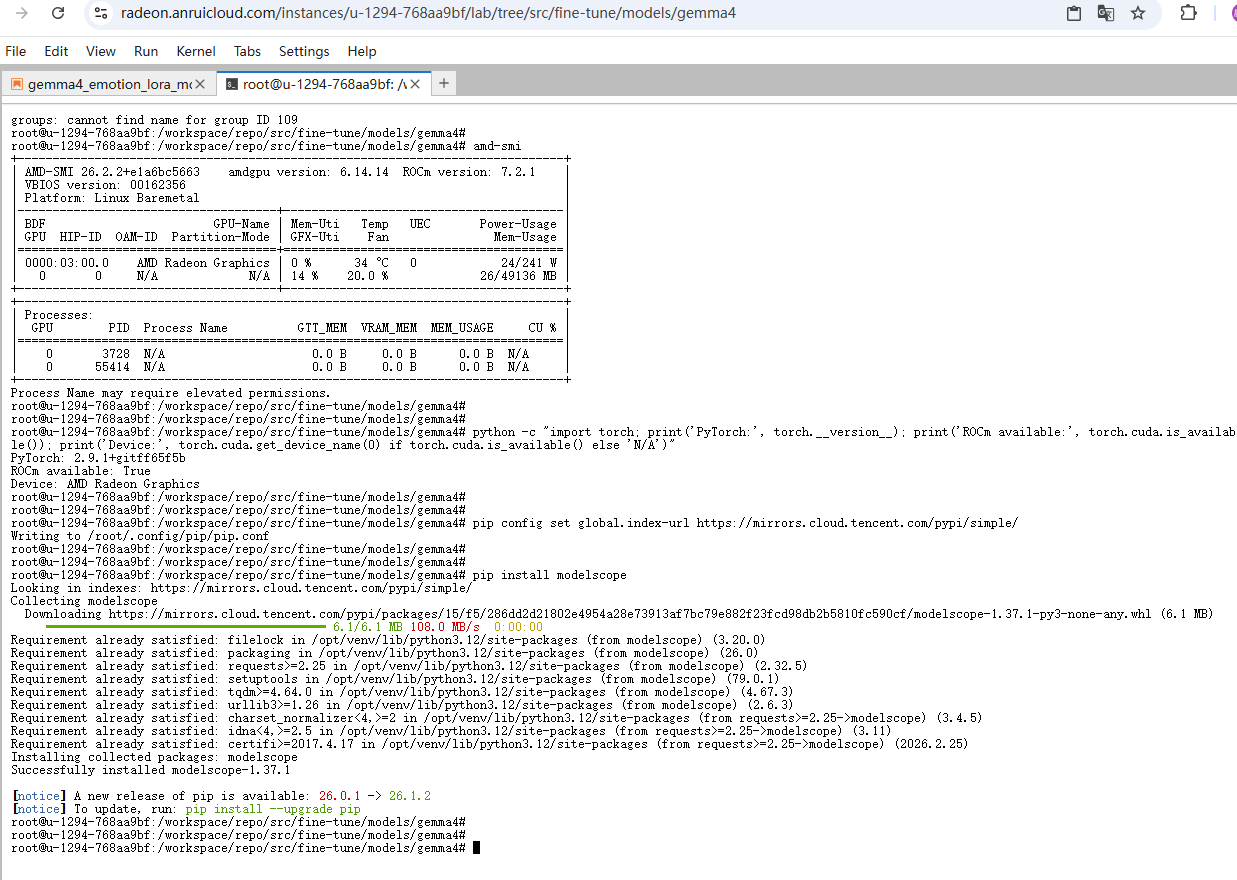Click the 'ROCm available: True' line
This screenshot has width=1237, height=880.
pos(81,471)
